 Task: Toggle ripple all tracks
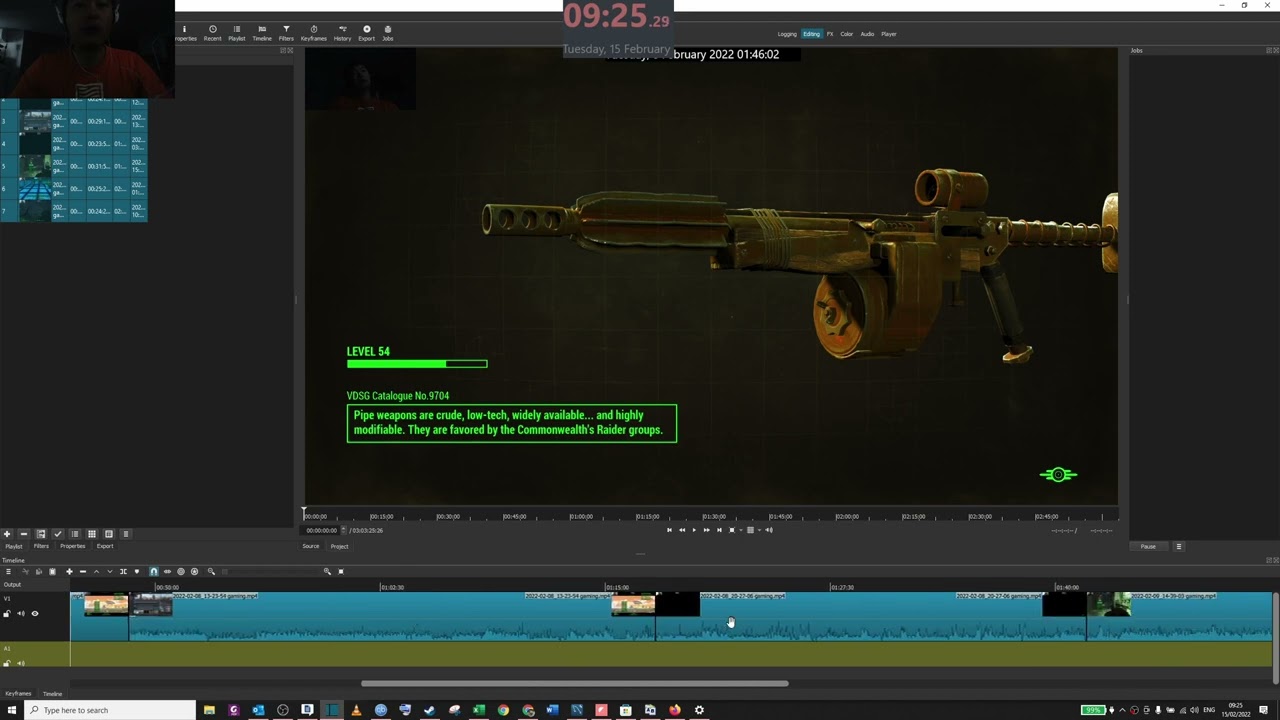click(194, 571)
